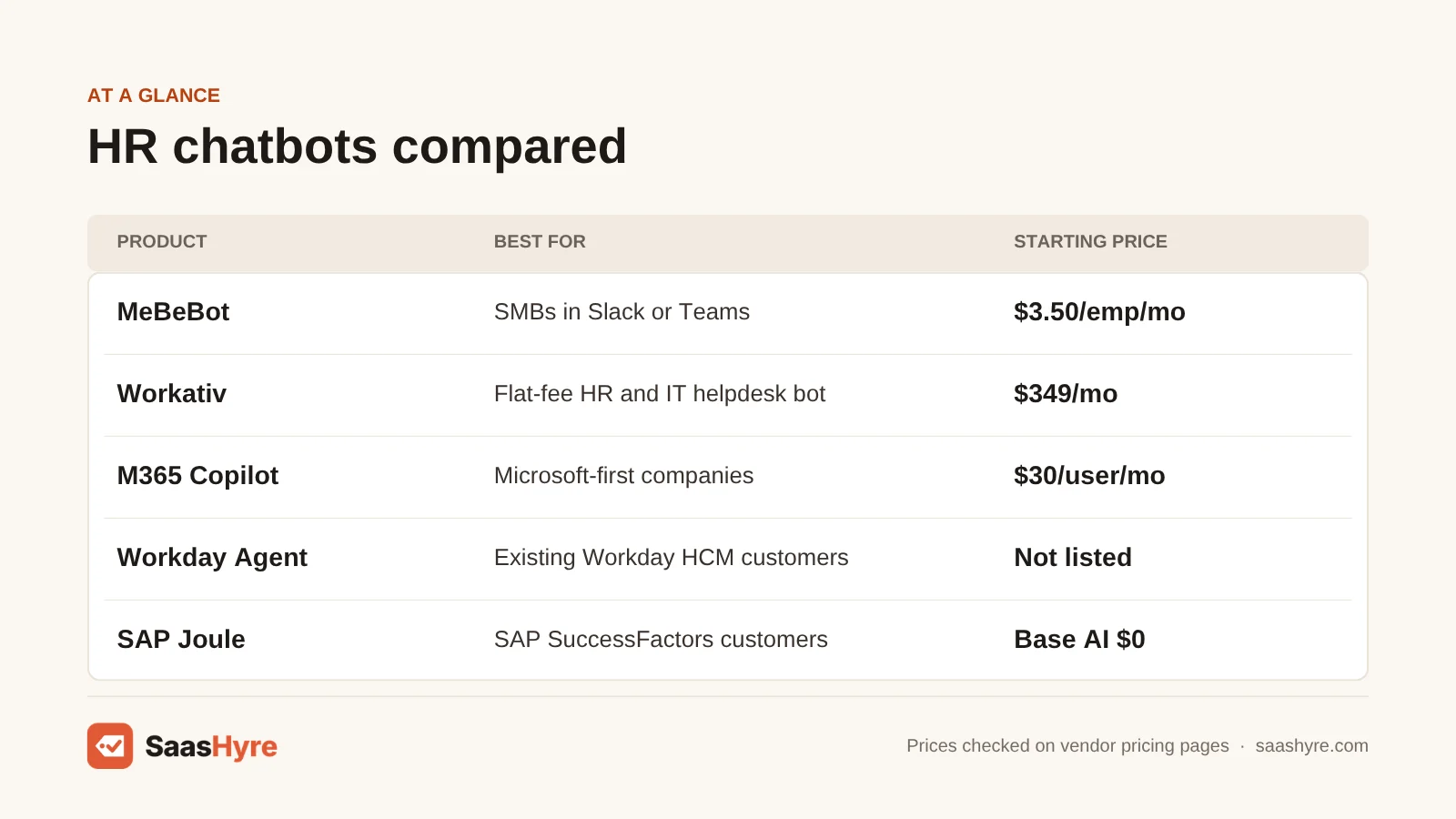Click the $30/user/mo price cell
This screenshot has width=1456, height=819.
tap(1089, 476)
